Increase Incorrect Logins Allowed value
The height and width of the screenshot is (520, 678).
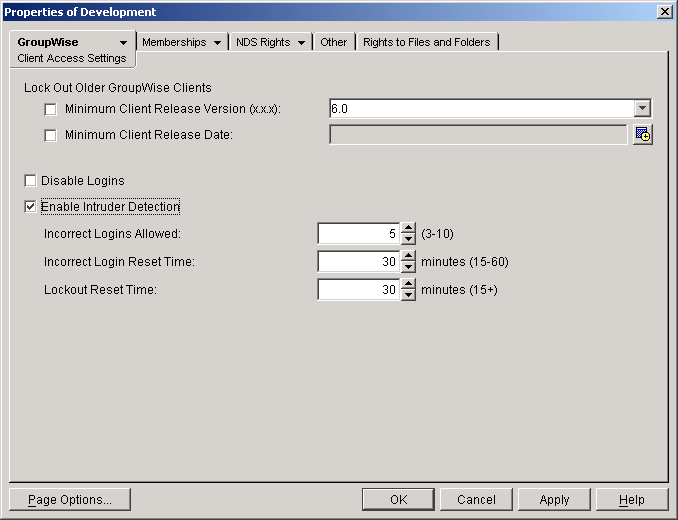(408, 228)
